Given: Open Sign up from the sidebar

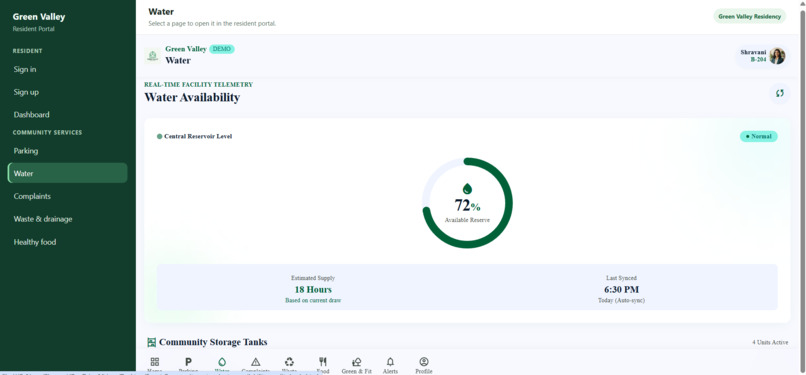Looking at the screenshot, I should pos(67,92).
